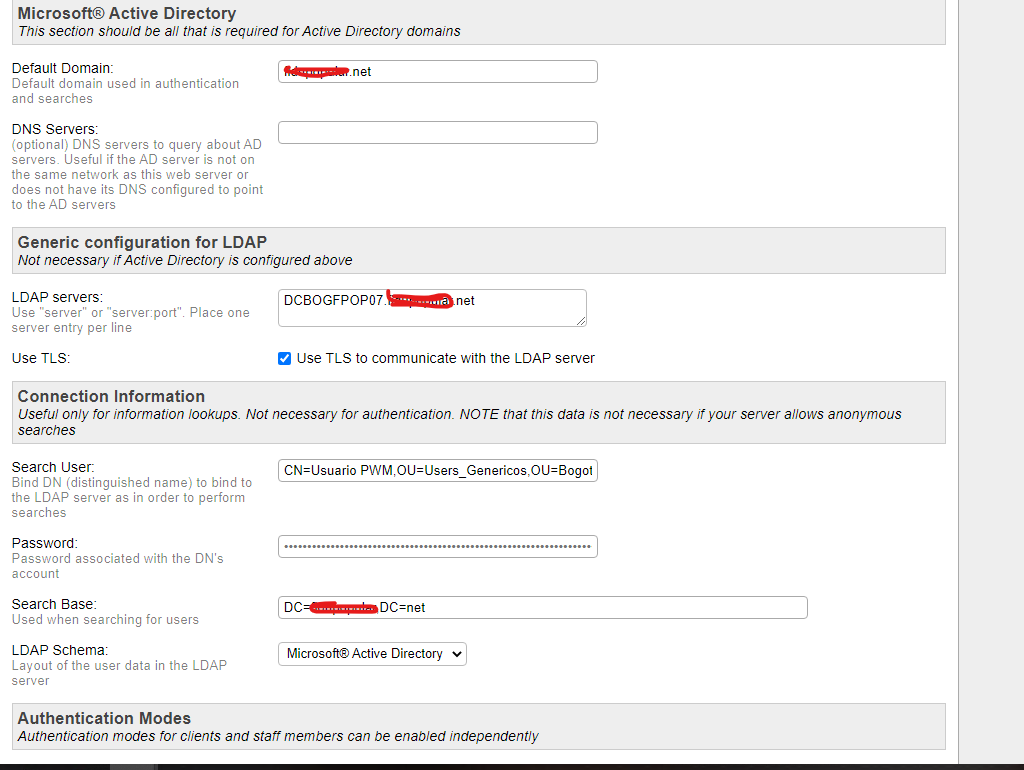Click the 'Default Domain:' field label
Screen dimensions: 1024x770
[x=62, y=68]
